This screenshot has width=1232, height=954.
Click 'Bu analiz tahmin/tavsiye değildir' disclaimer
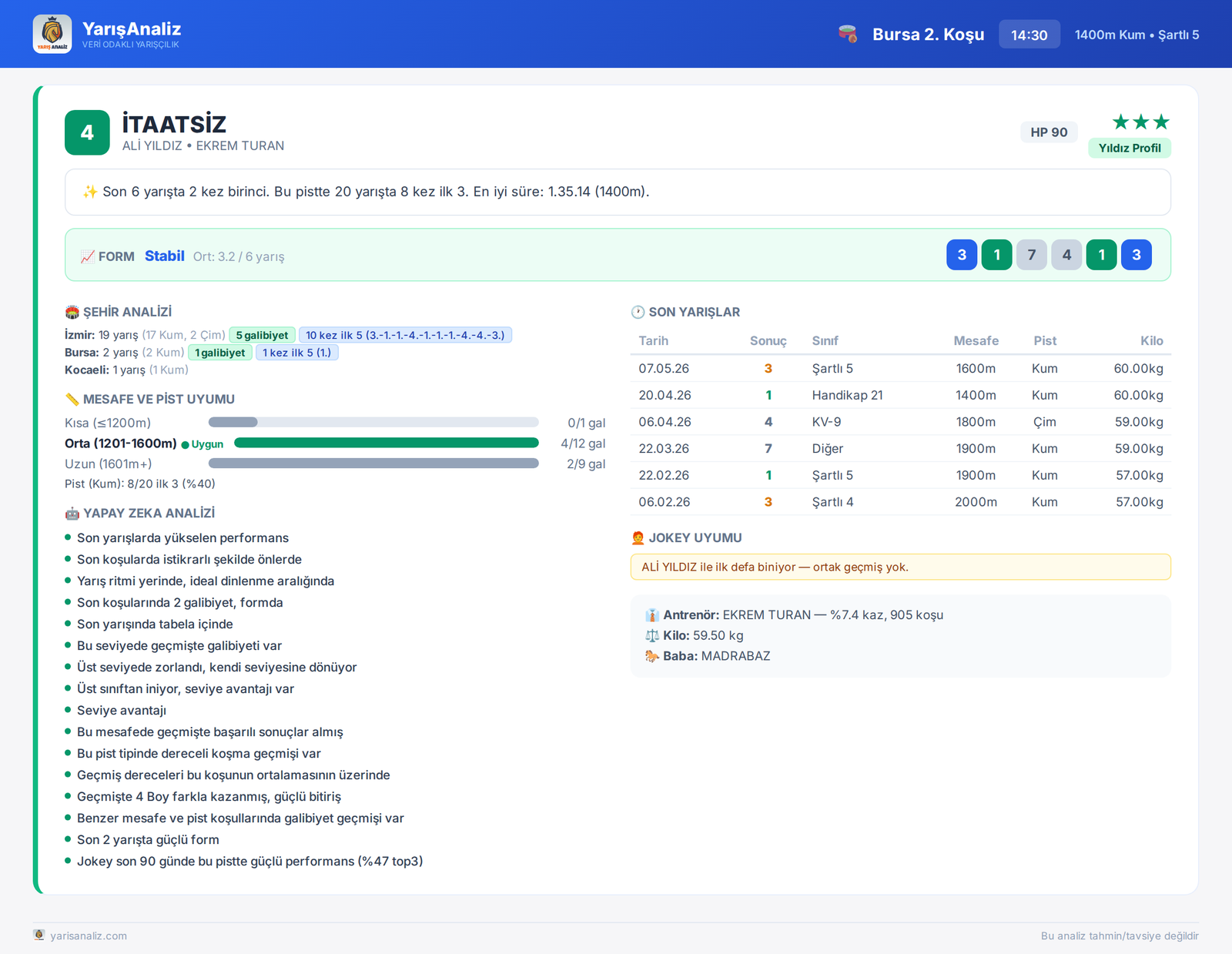click(1120, 936)
